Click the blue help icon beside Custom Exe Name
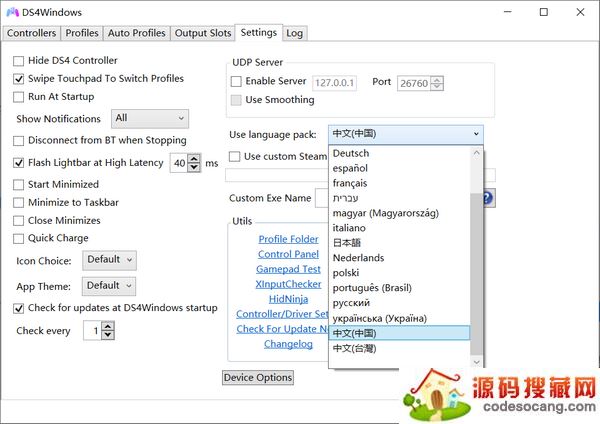 pyautogui.click(x=489, y=198)
